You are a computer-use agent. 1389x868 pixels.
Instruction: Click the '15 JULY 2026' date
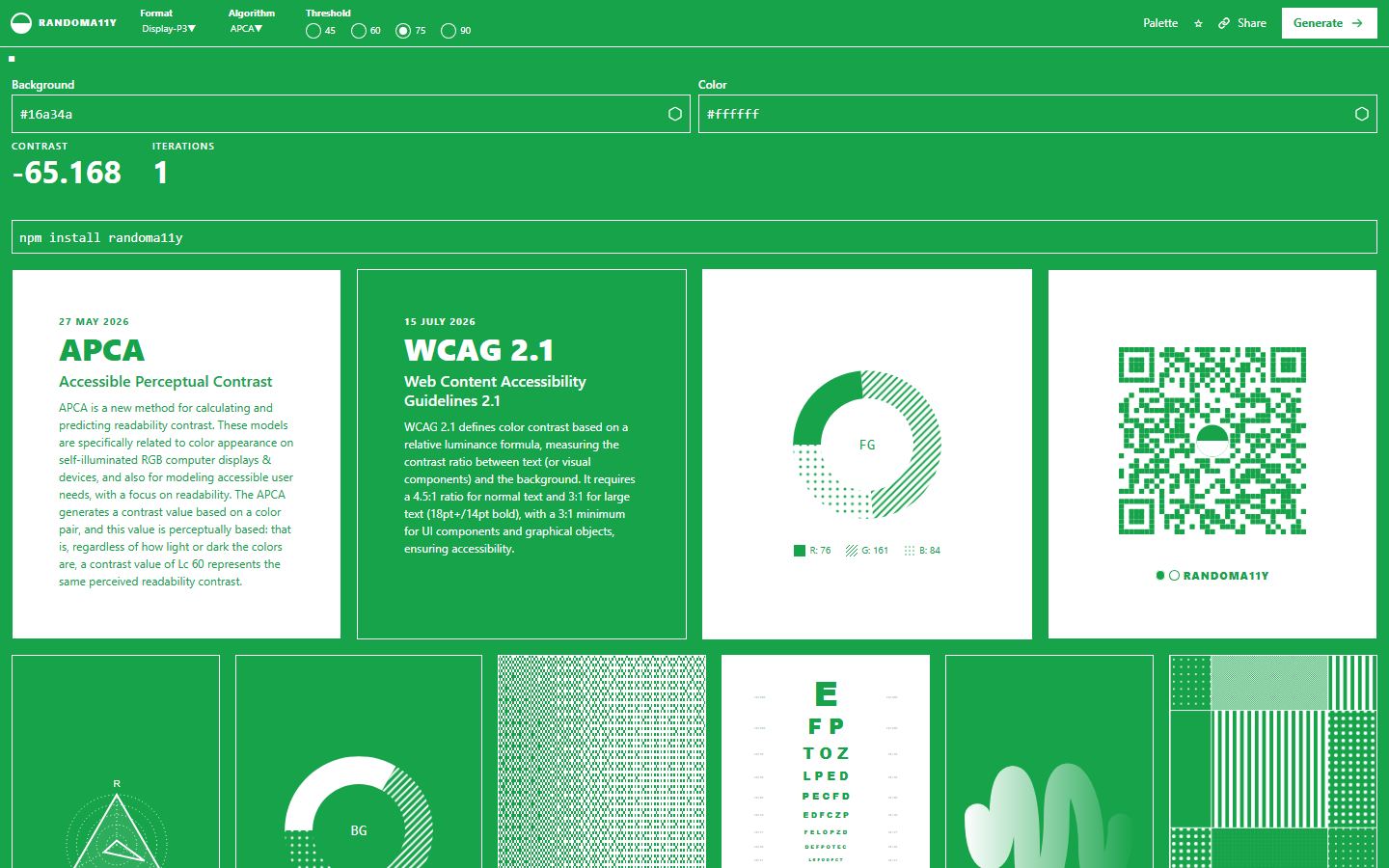coord(440,322)
